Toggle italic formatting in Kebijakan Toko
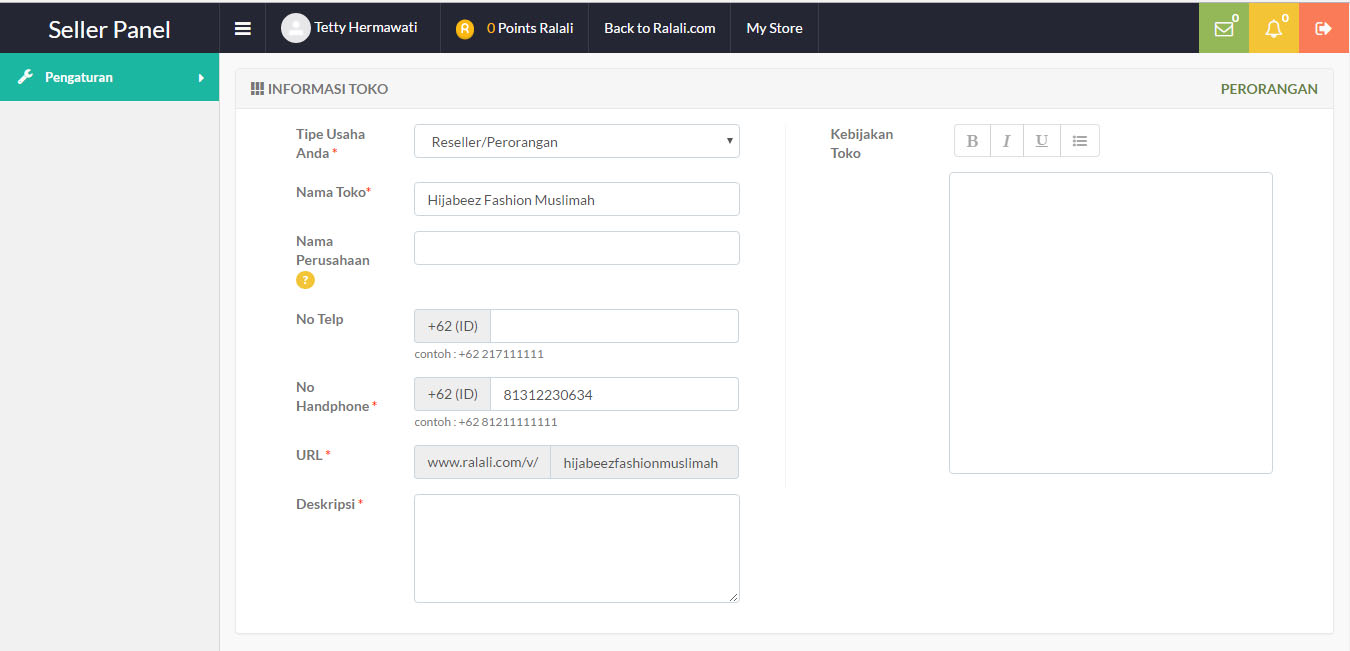This screenshot has height=651, width=1350. 1007,141
